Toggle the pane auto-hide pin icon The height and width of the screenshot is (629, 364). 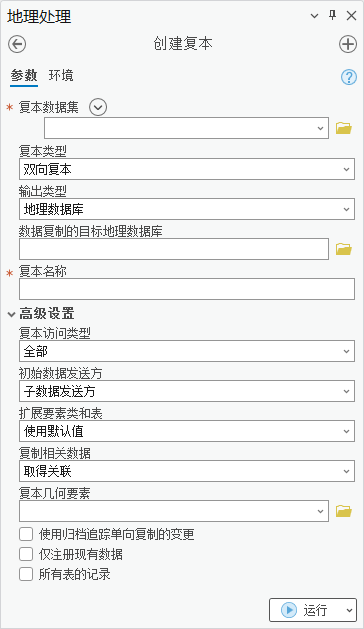pos(332,16)
